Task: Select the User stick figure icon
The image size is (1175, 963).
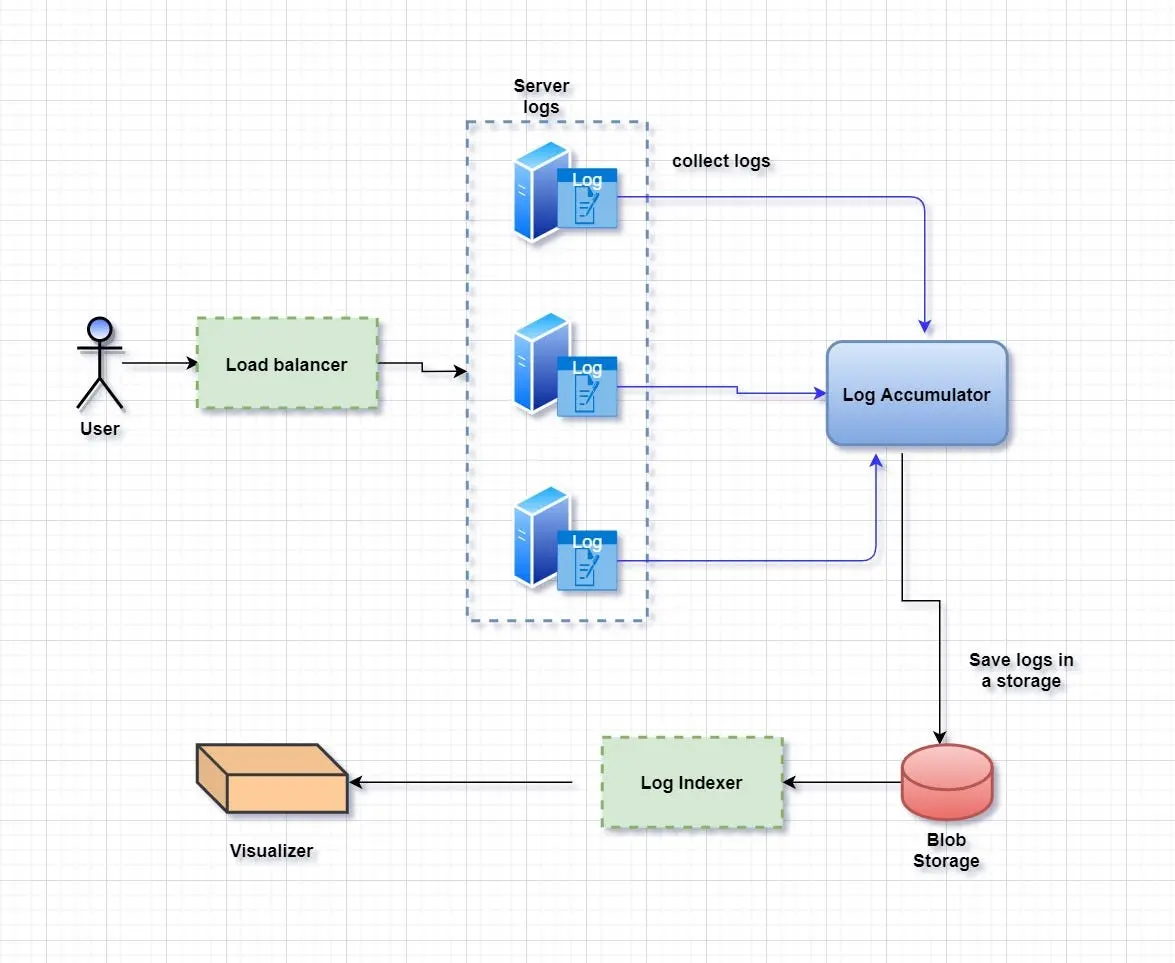Action: tap(100, 363)
